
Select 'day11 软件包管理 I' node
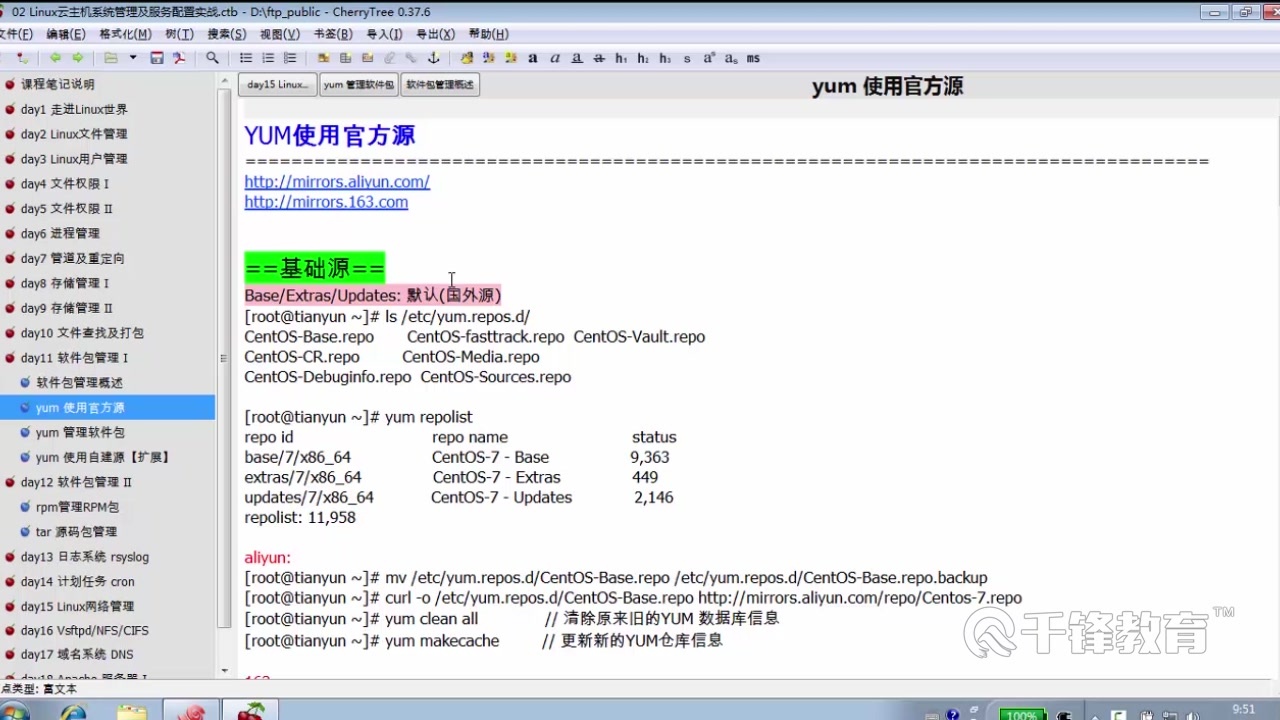coord(74,358)
